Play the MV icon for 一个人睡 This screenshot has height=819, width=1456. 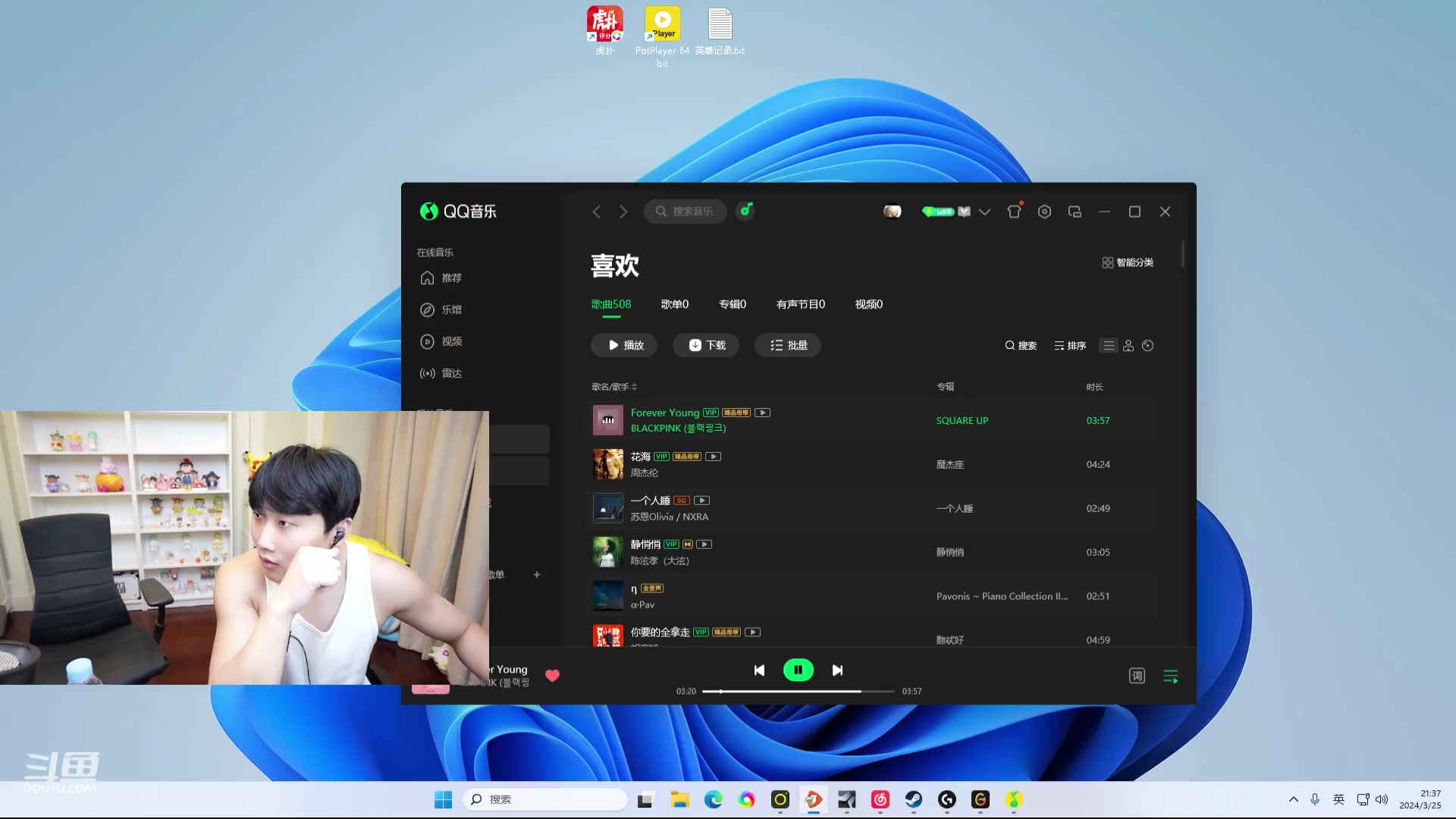tap(702, 500)
